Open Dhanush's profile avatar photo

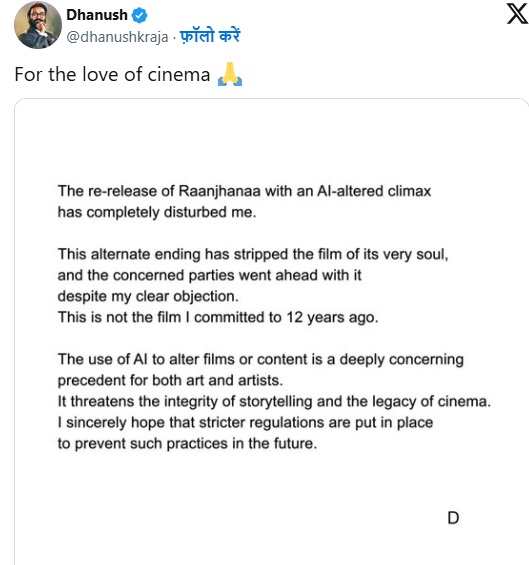click(x=38, y=25)
